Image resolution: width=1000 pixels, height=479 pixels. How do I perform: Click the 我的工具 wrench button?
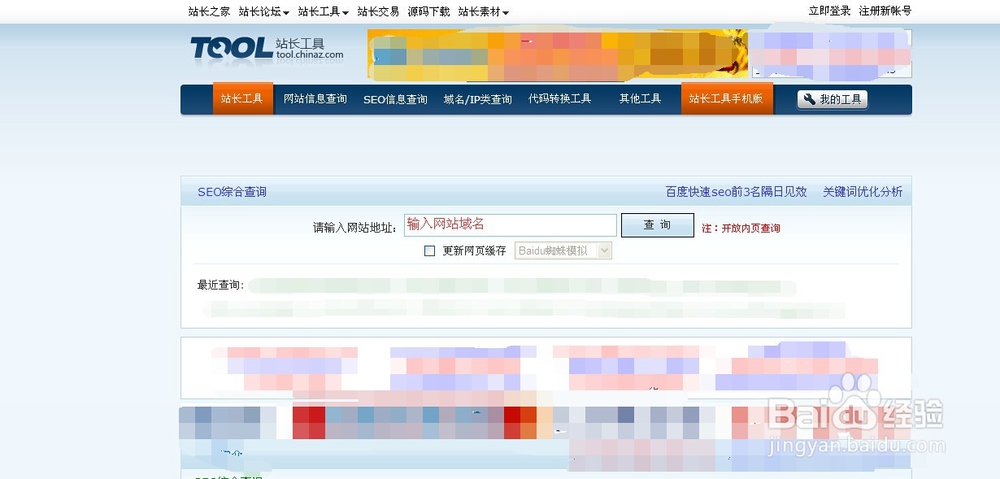point(832,99)
